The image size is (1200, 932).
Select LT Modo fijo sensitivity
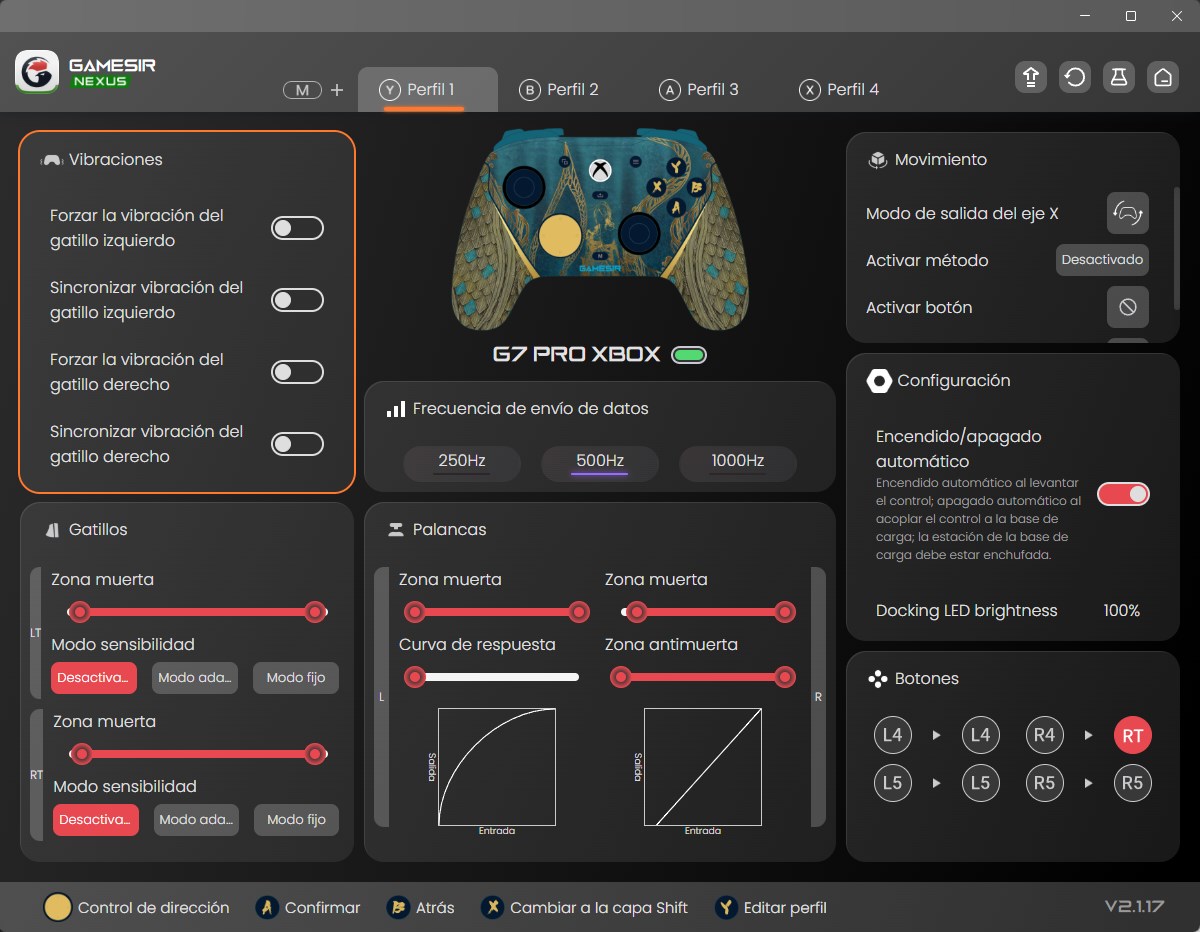(x=296, y=678)
